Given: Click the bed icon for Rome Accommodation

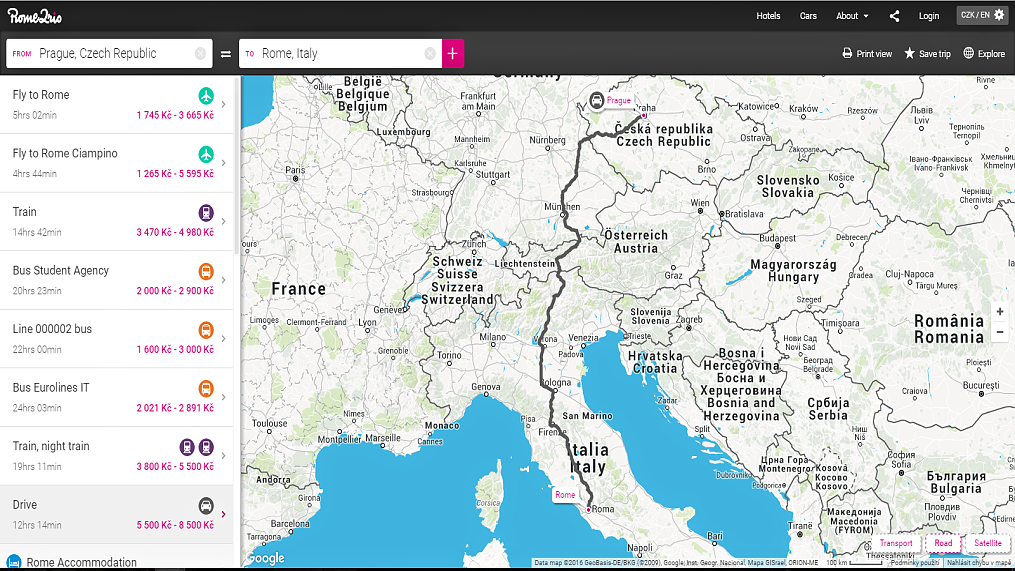Looking at the screenshot, I should [x=14, y=562].
